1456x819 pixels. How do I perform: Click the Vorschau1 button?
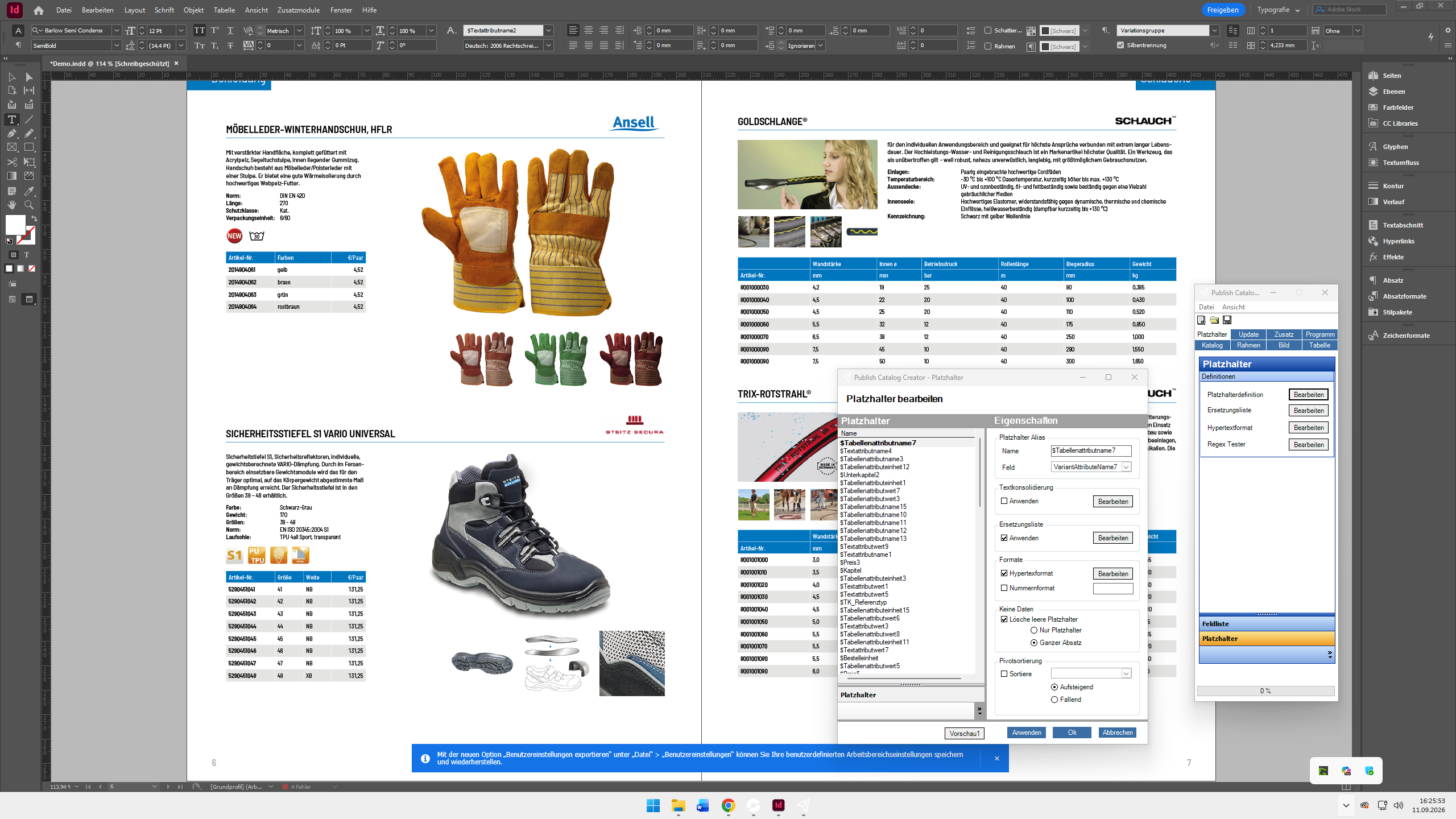pos(965,733)
